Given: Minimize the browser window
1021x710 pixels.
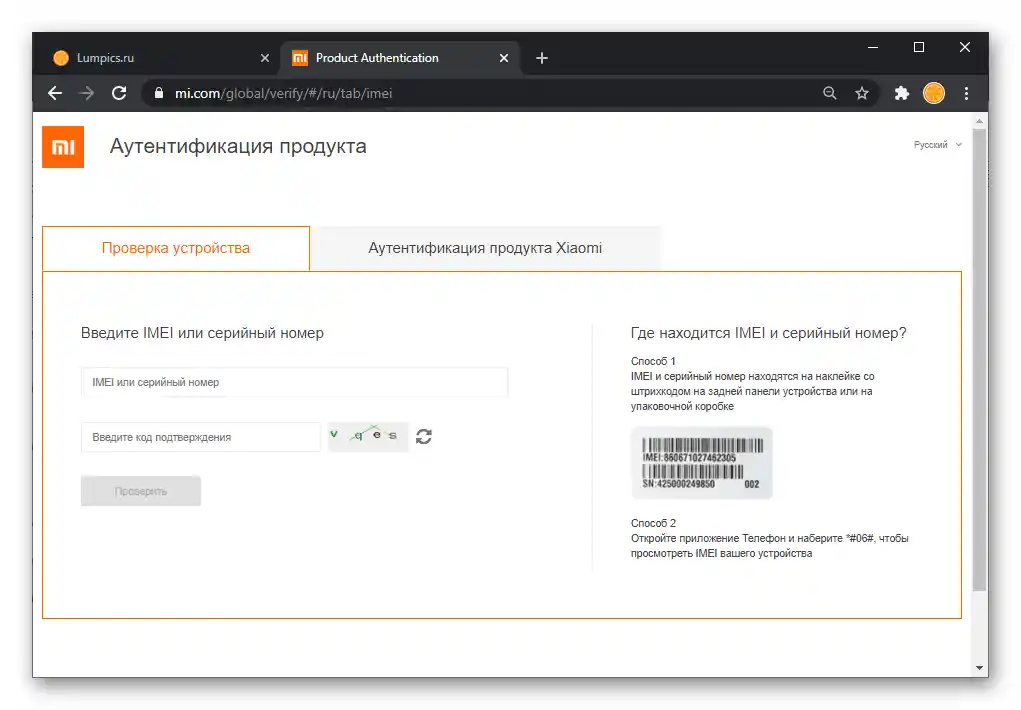Looking at the screenshot, I should tap(873, 48).
